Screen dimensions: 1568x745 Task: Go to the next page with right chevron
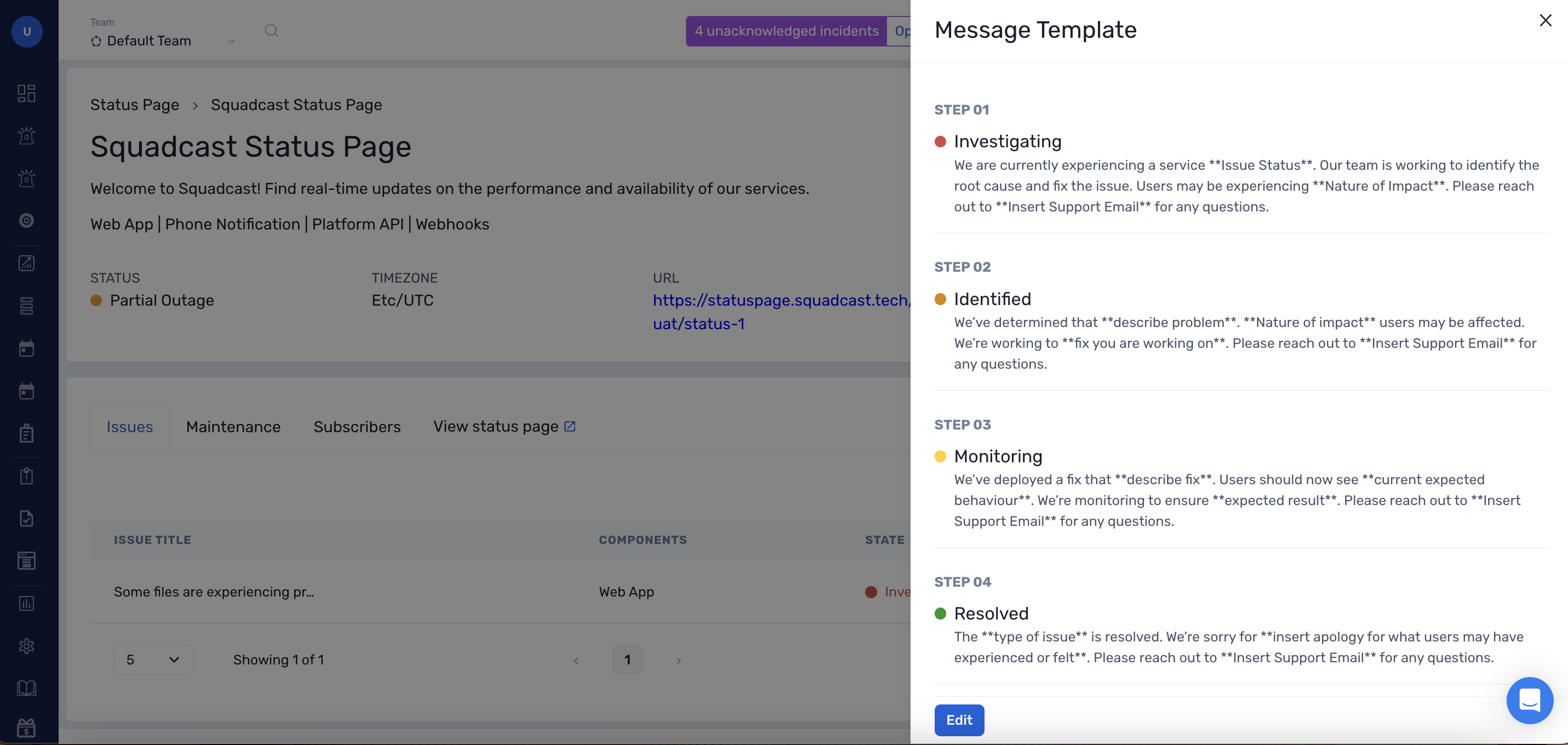[678, 660]
